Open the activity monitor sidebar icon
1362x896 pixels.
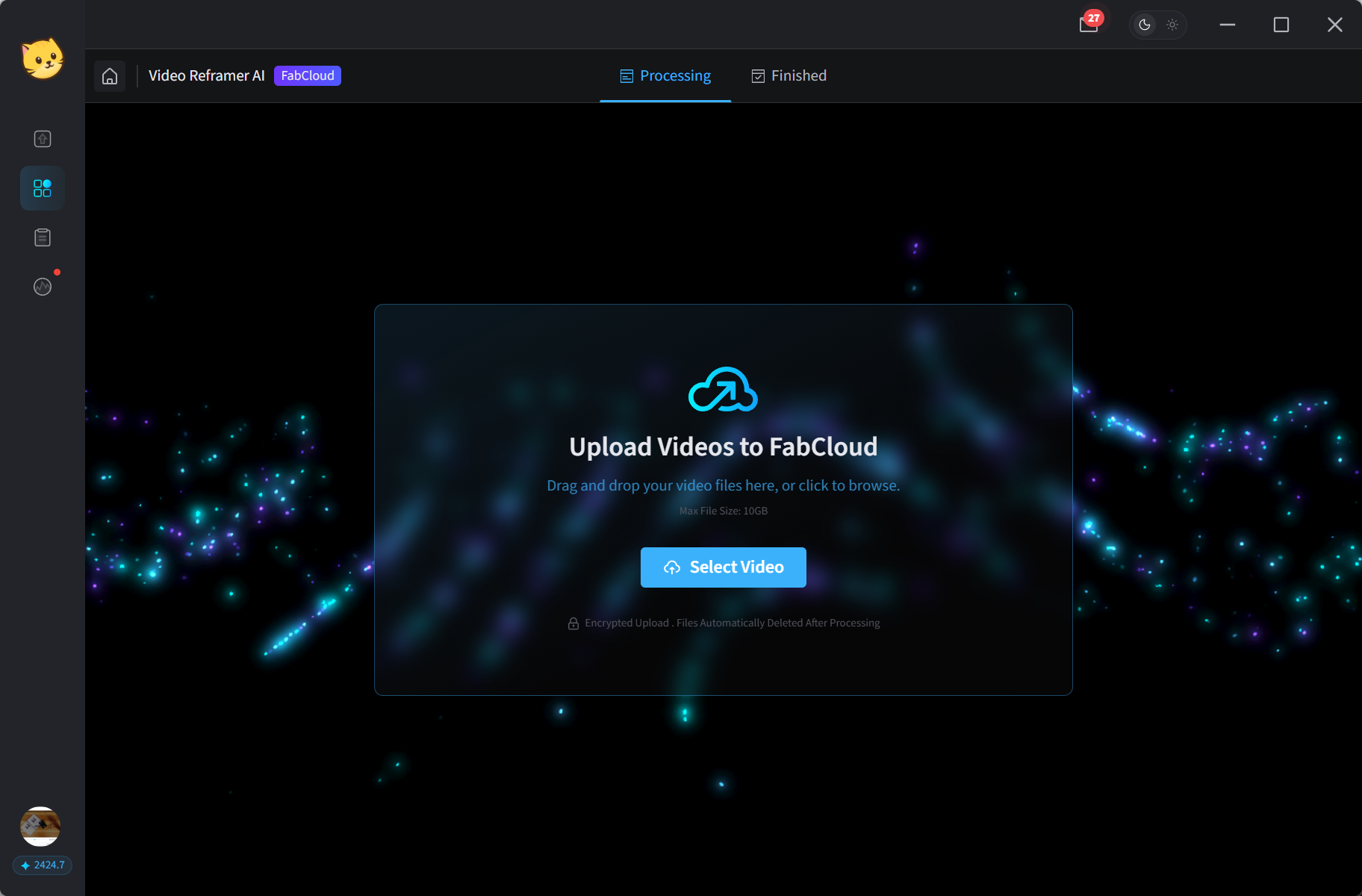click(x=43, y=287)
